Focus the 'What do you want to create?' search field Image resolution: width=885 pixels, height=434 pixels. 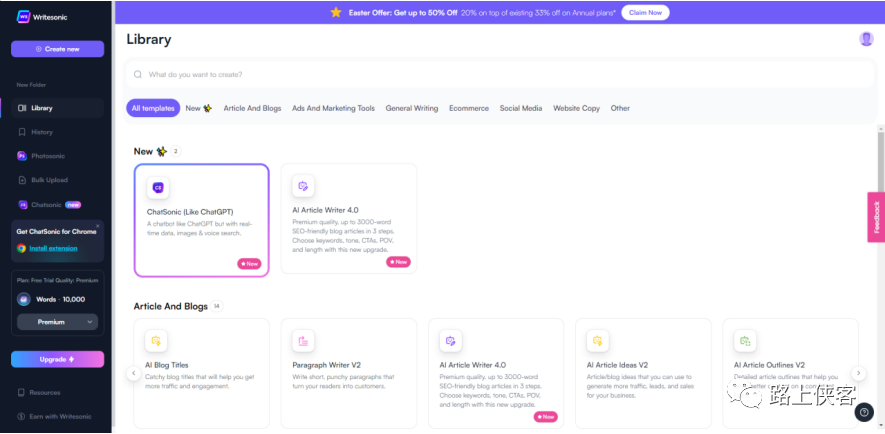tap(500, 74)
